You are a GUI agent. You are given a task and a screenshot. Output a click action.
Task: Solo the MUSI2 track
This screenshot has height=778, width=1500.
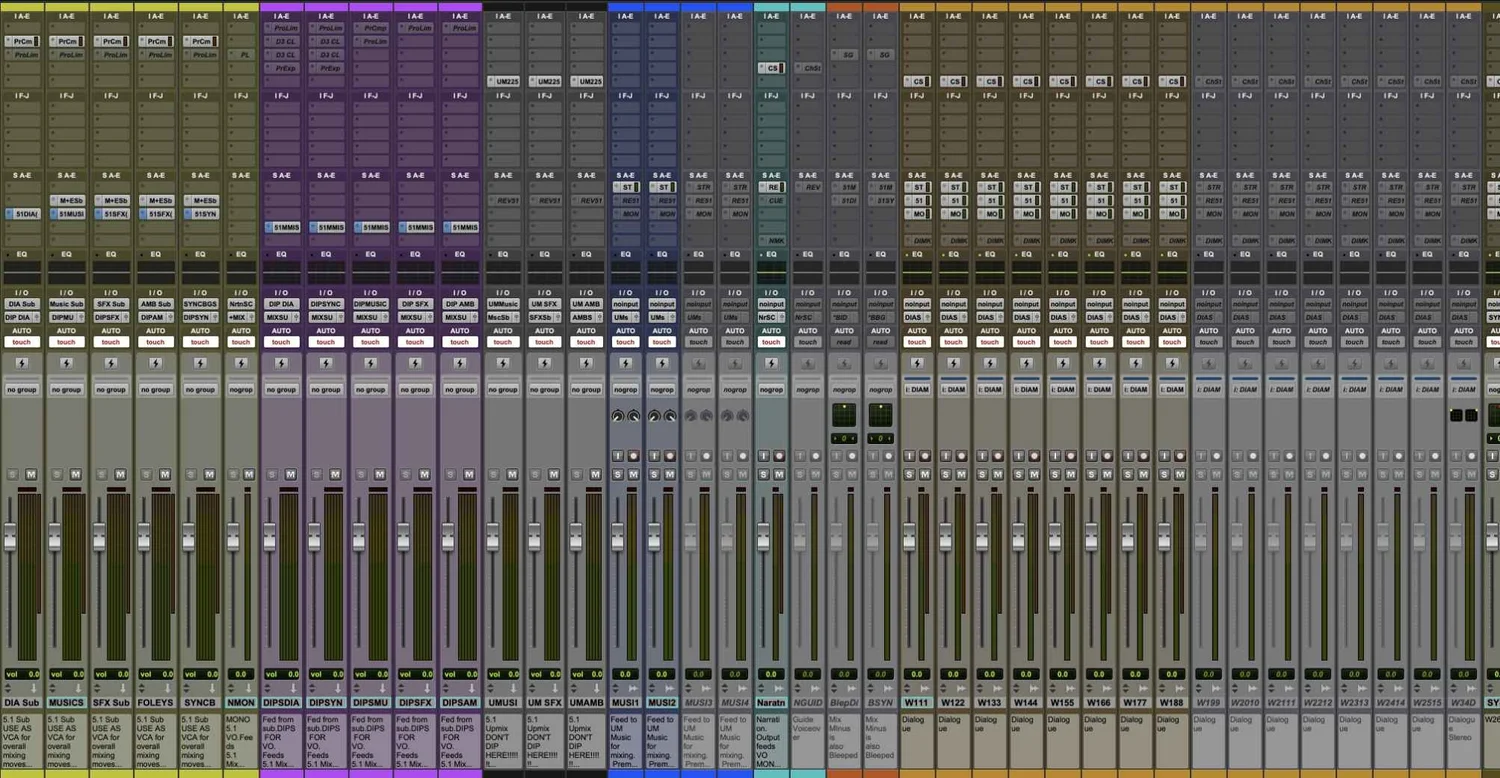tap(656, 475)
